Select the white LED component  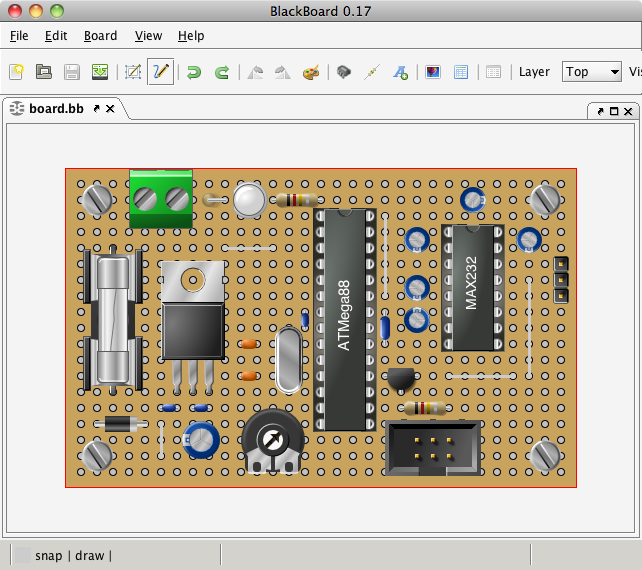250,199
